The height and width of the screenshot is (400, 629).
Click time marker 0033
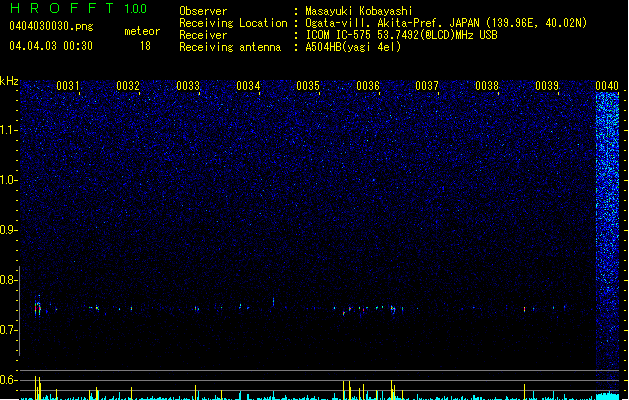tap(188, 86)
